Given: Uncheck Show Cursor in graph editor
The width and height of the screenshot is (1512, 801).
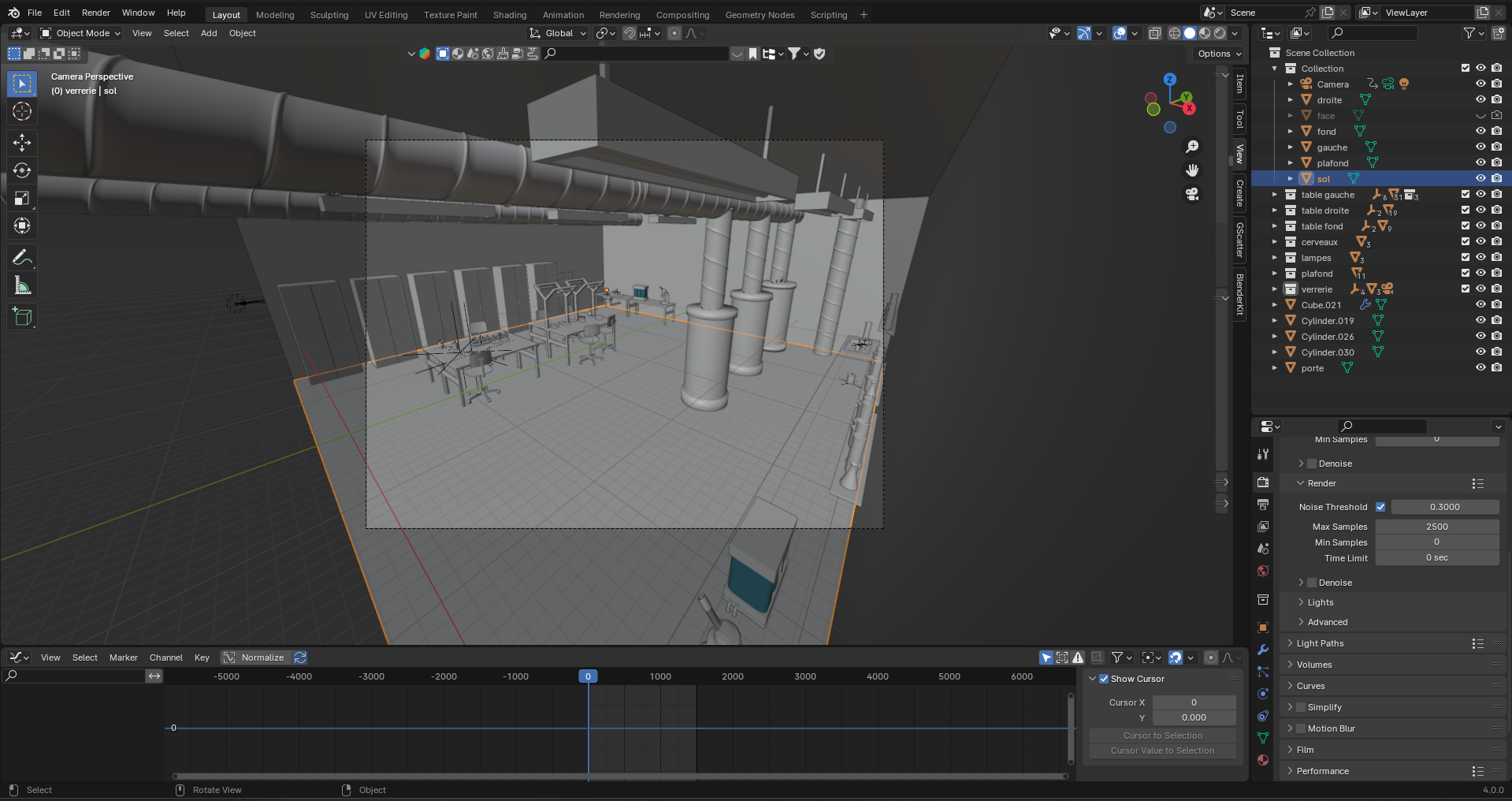Looking at the screenshot, I should [1104, 679].
